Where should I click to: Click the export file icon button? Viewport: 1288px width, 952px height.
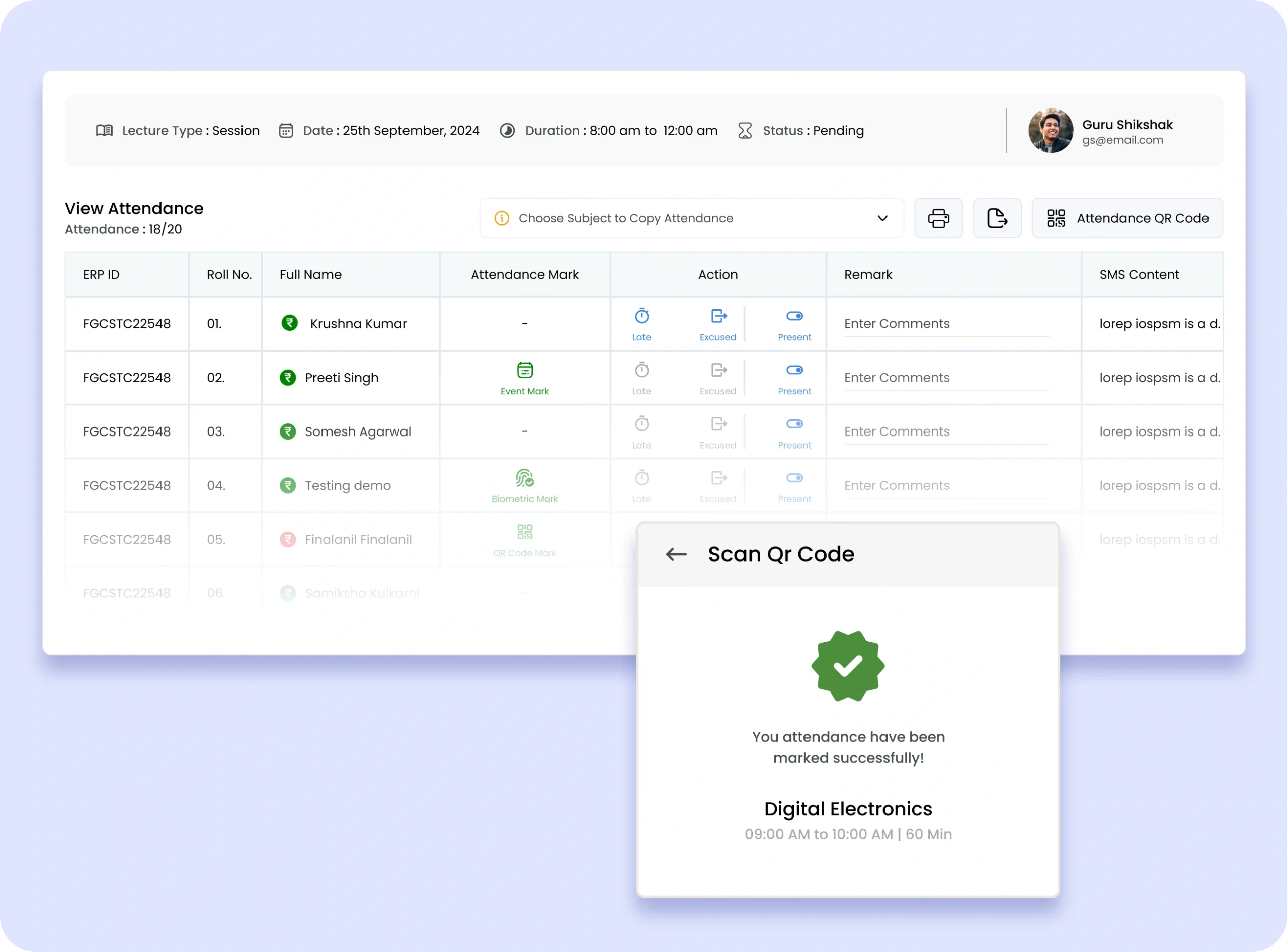(997, 218)
